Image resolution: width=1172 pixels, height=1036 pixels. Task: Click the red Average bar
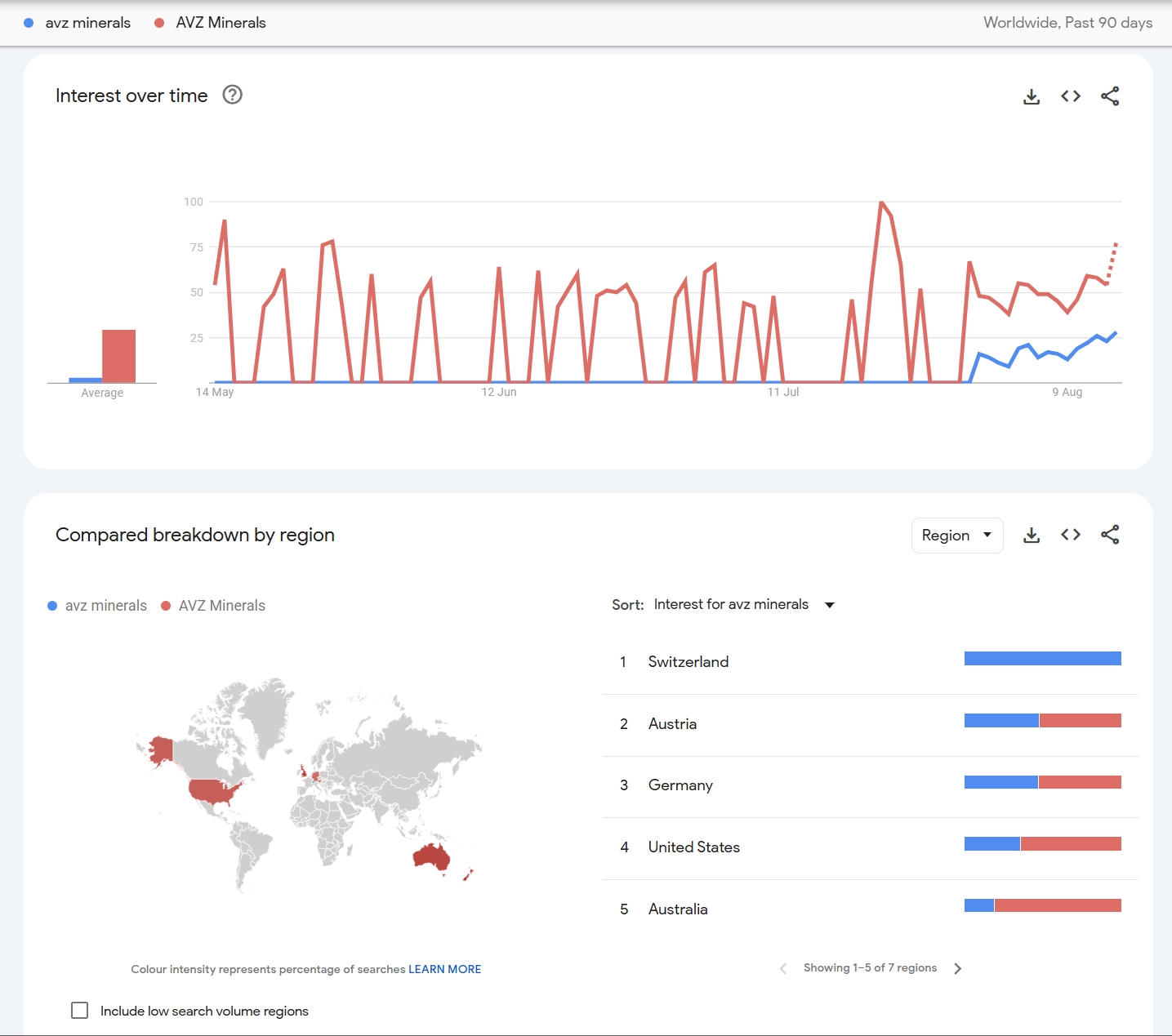(x=118, y=356)
